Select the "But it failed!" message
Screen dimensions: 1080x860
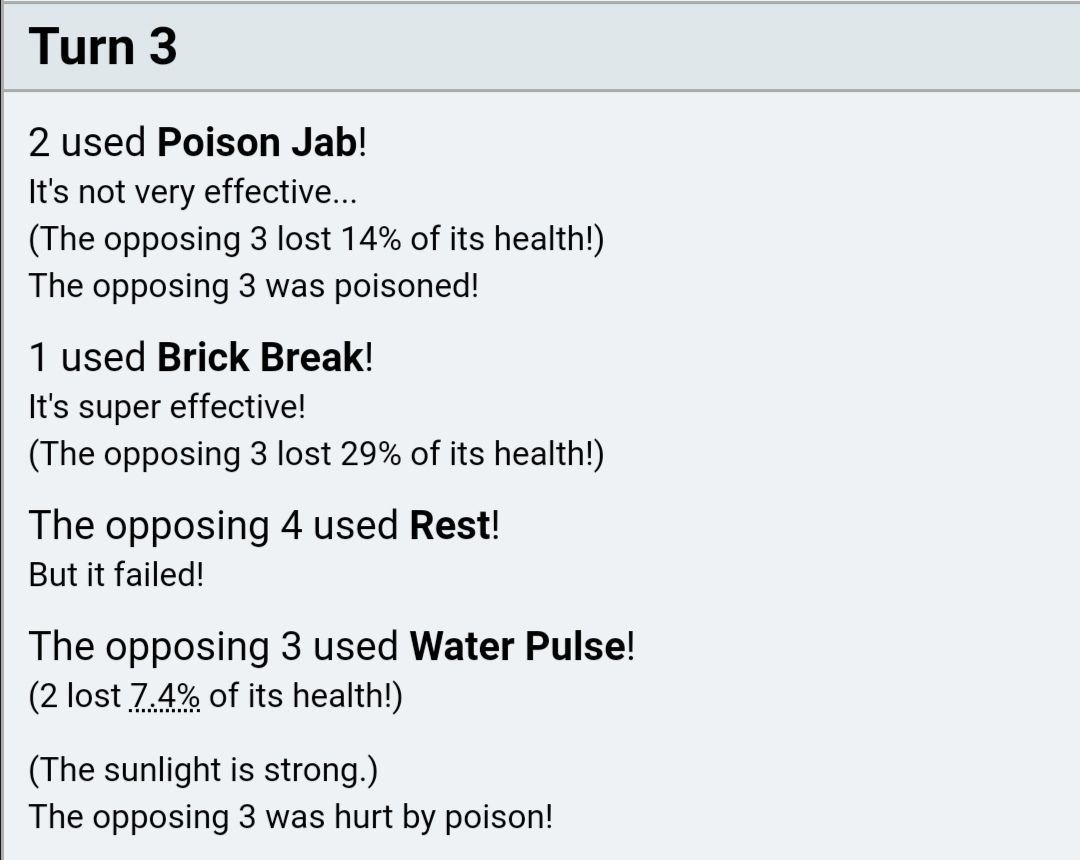tap(116, 575)
